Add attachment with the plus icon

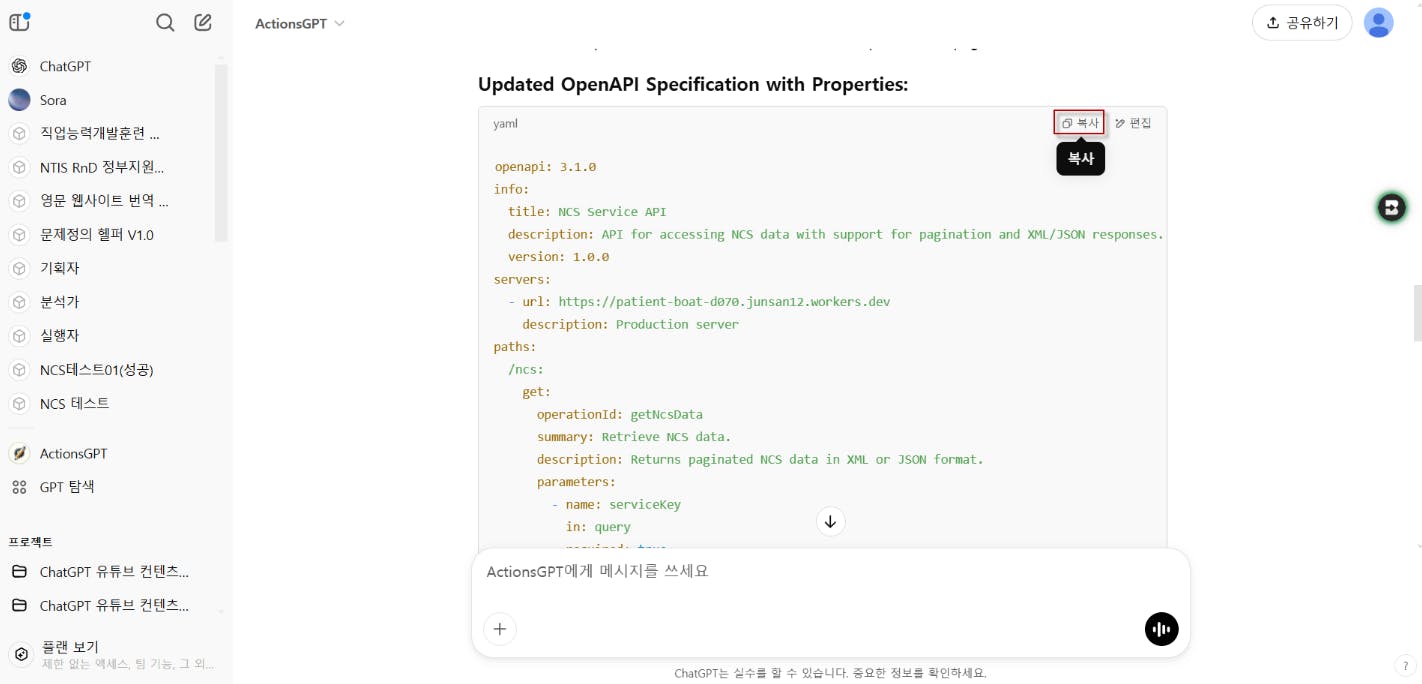pyautogui.click(x=500, y=629)
